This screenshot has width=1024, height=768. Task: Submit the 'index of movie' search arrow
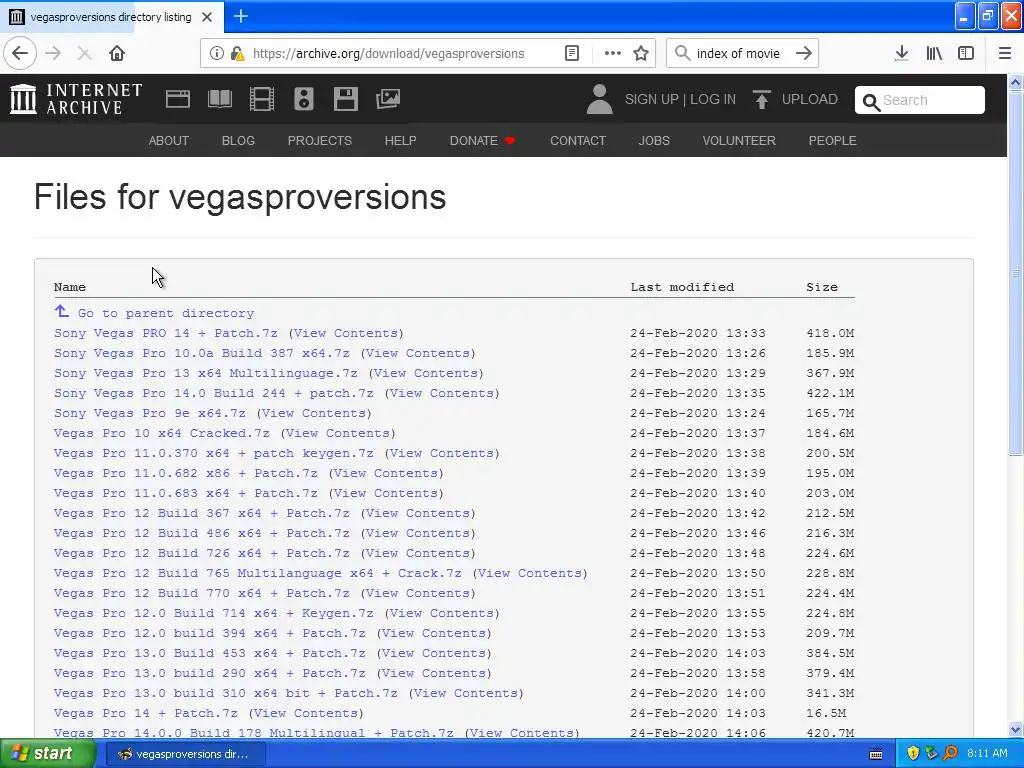(x=804, y=54)
